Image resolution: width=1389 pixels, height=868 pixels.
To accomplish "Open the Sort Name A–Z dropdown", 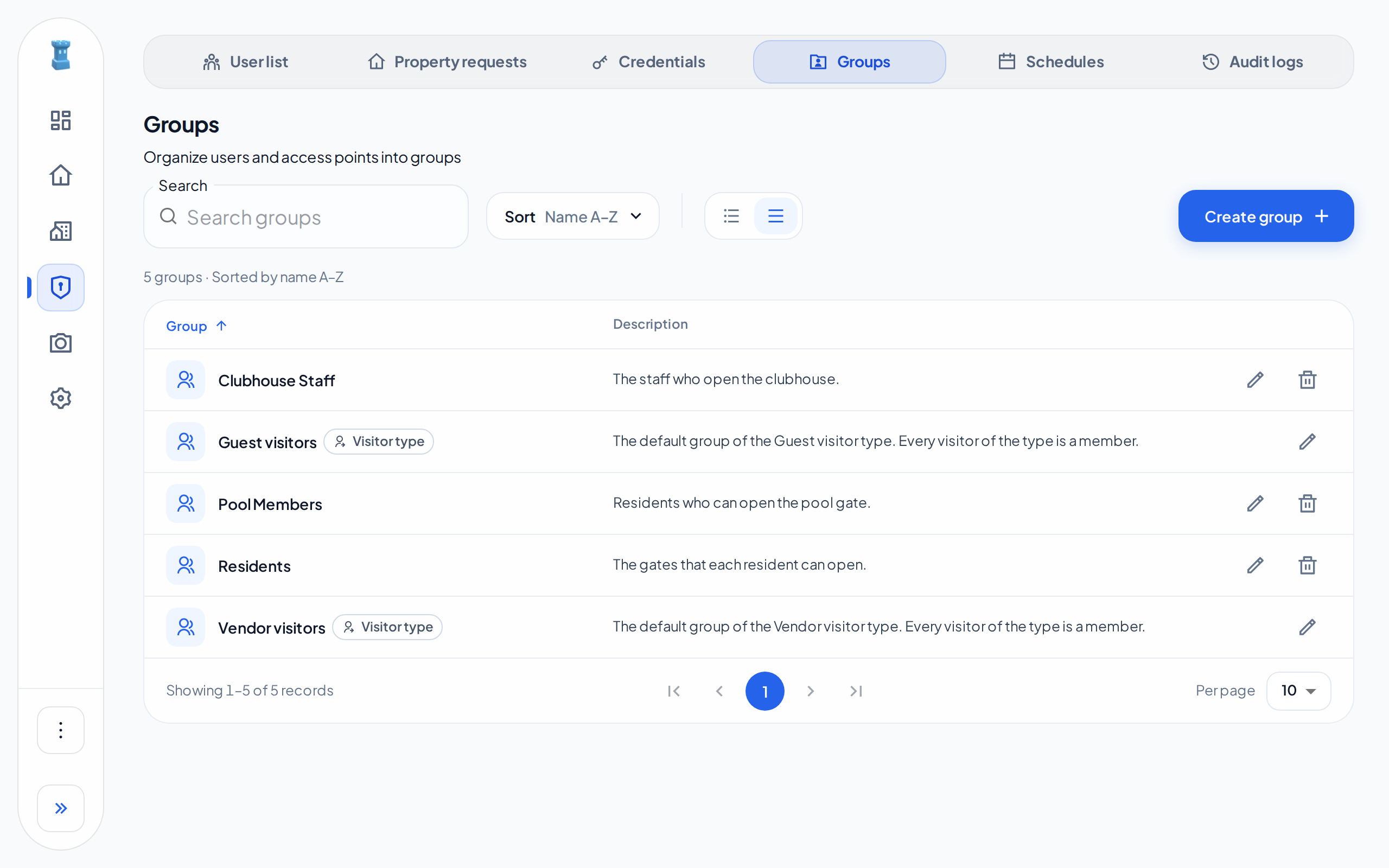I will click(573, 216).
